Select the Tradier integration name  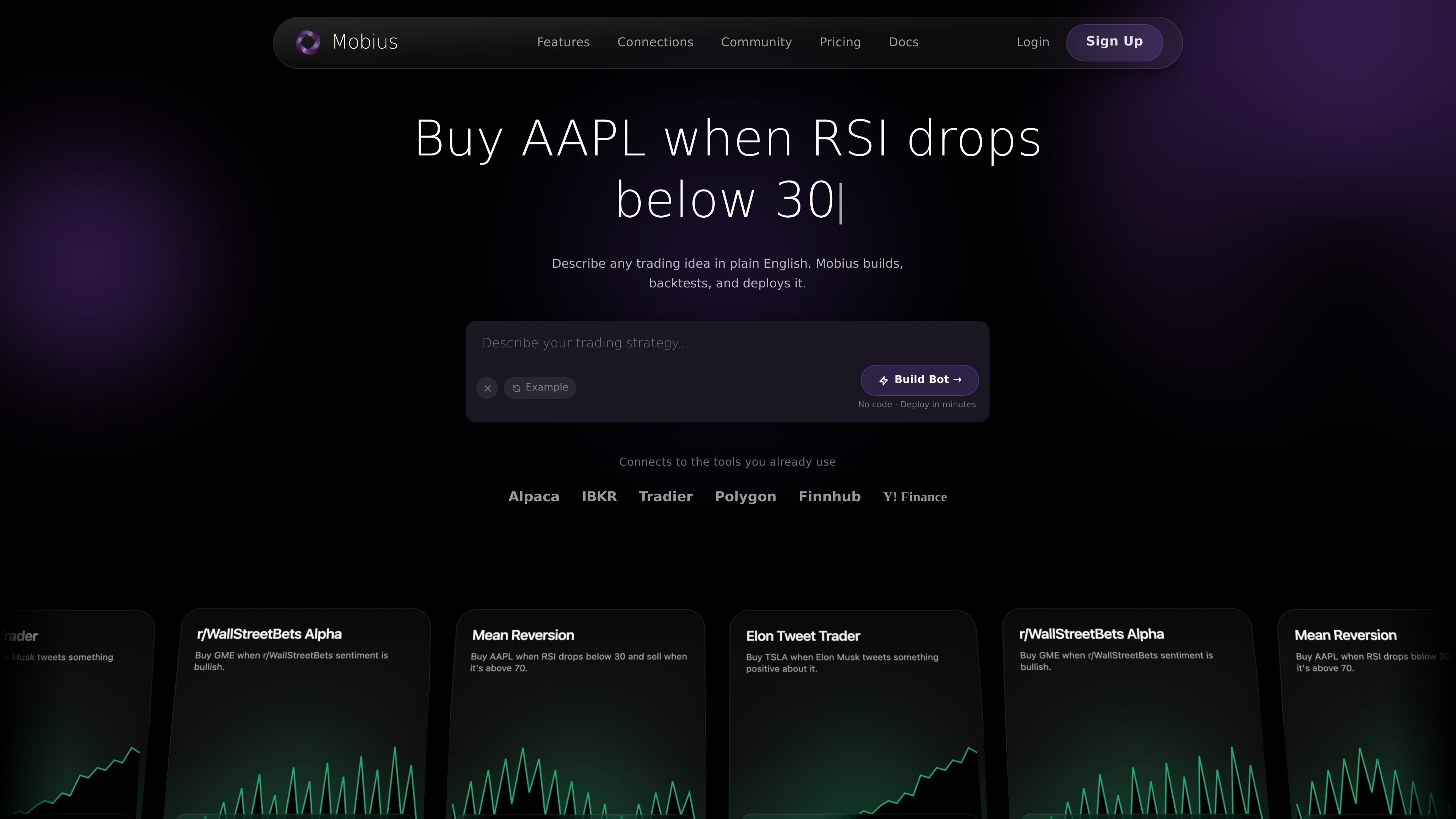tap(665, 497)
